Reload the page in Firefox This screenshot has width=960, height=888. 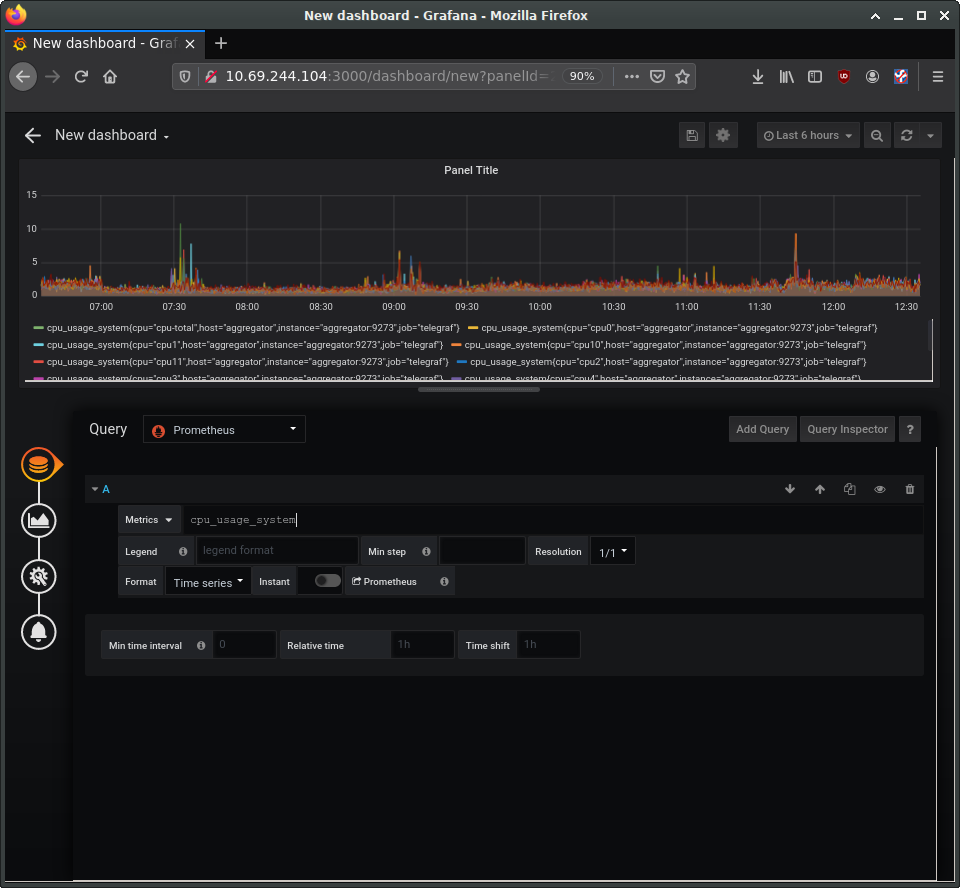pyautogui.click(x=81, y=77)
